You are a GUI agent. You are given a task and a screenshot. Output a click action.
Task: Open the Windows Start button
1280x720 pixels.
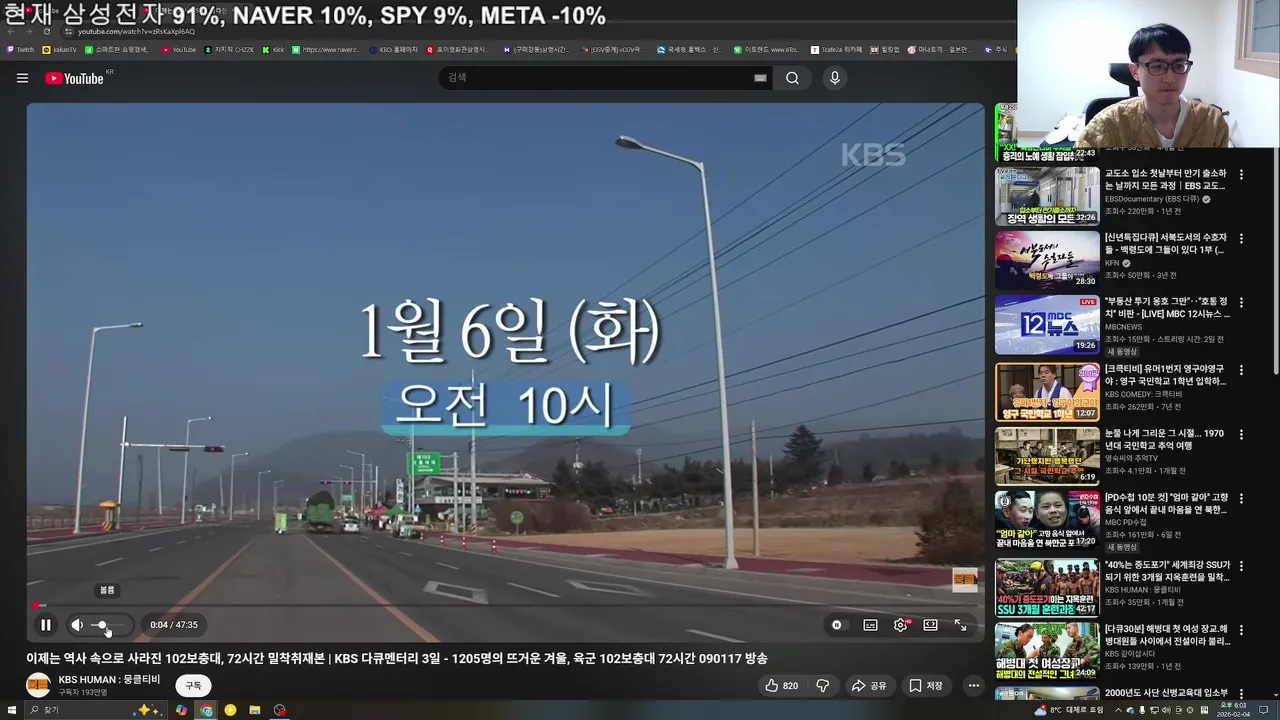pos(11,710)
